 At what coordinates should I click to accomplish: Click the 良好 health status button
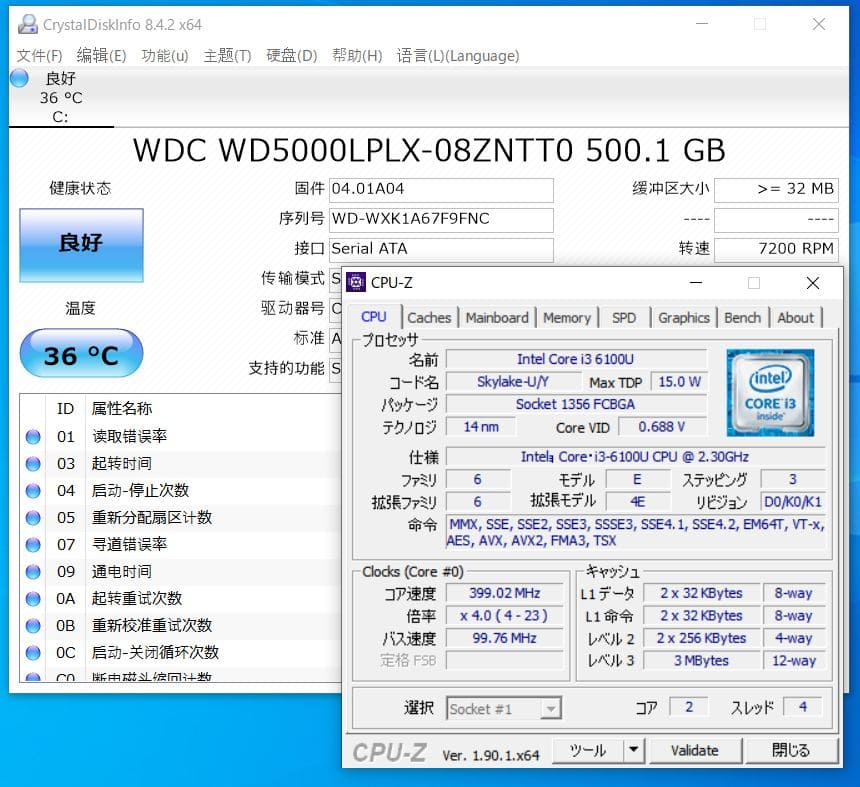81,245
